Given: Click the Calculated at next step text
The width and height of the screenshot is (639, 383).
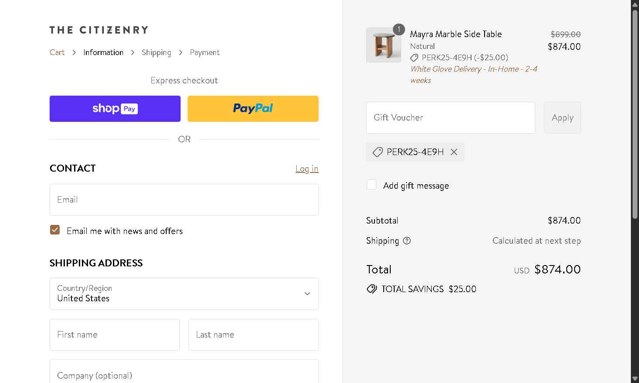Looking at the screenshot, I should pos(536,241).
